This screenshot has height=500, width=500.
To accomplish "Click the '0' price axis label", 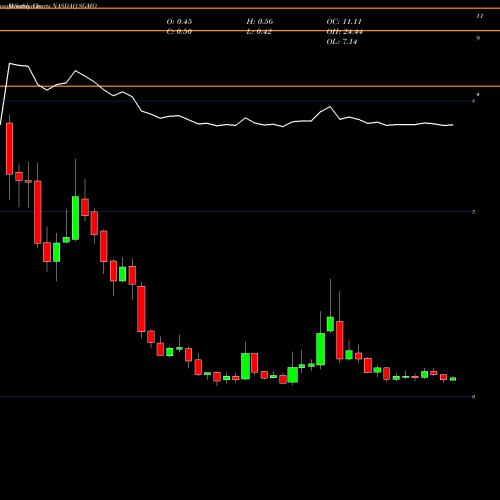I will (473, 397).
